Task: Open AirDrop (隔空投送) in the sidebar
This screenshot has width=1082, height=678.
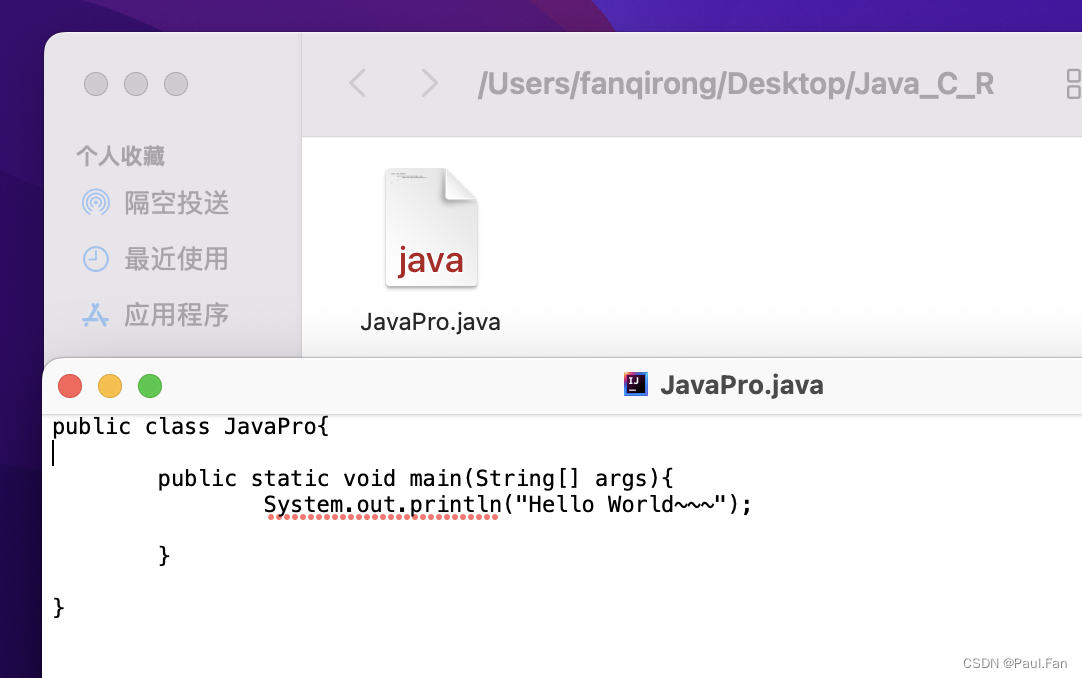Action: pos(155,203)
